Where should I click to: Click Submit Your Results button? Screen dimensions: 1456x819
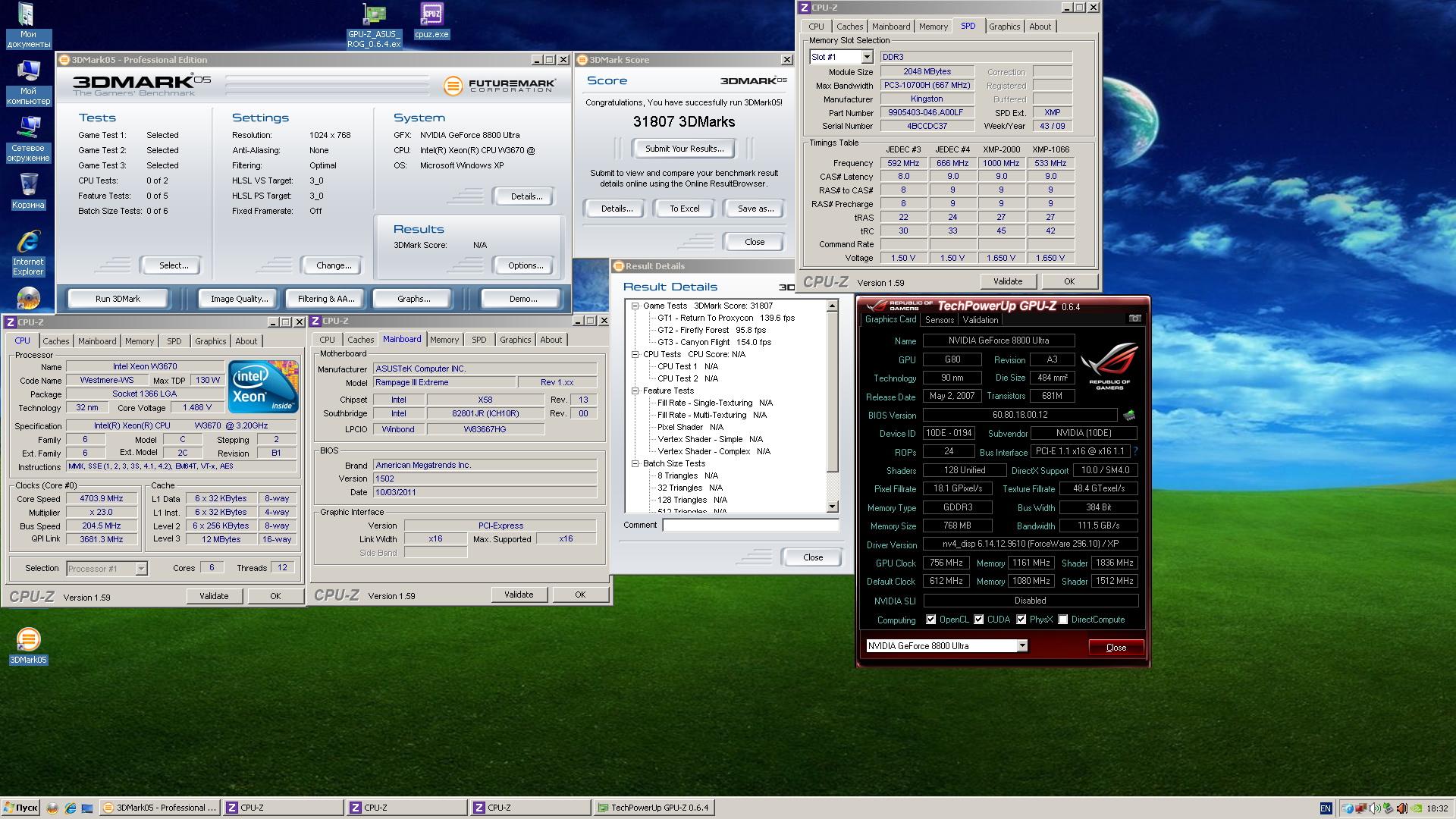(684, 149)
